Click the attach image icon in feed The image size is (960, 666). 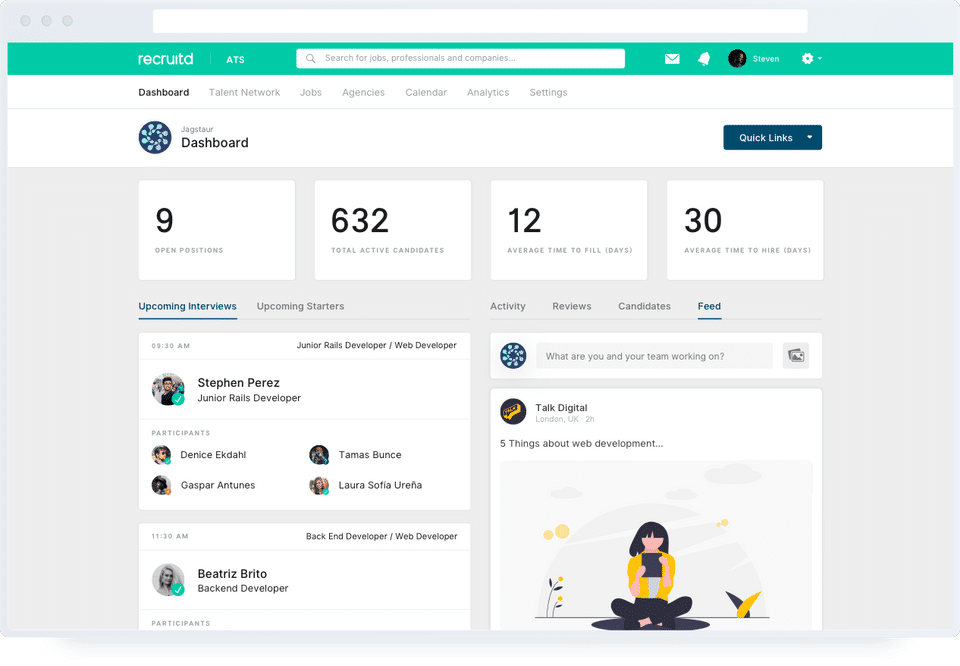(x=795, y=356)
